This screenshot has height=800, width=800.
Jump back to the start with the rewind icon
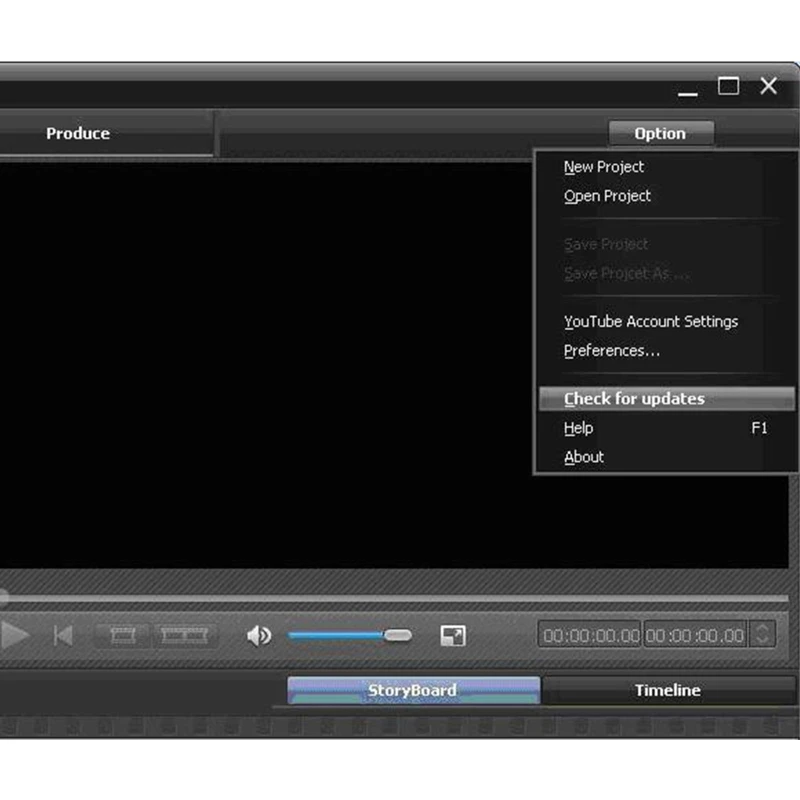63,636
